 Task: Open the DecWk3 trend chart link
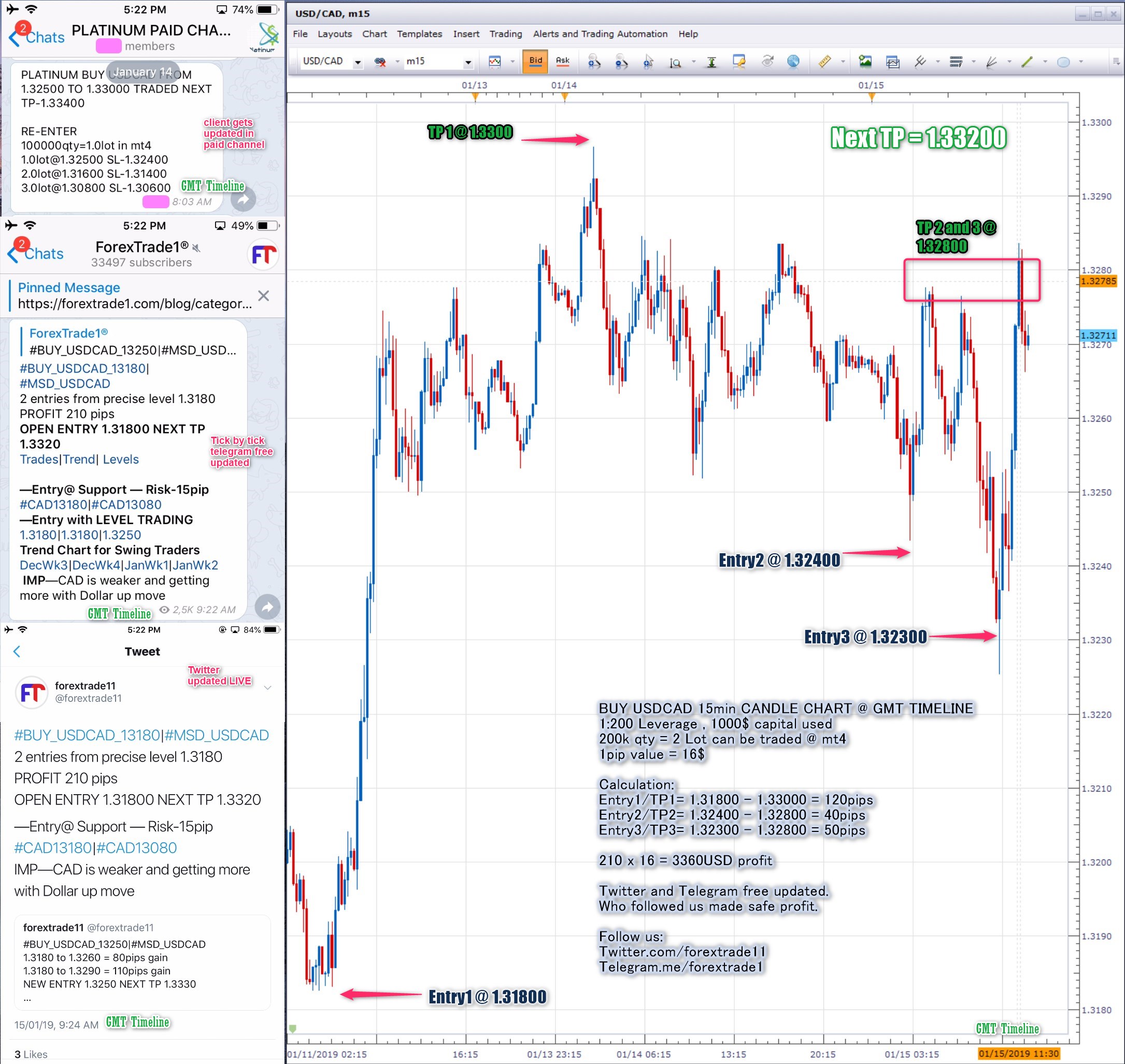tap(44, 566)
